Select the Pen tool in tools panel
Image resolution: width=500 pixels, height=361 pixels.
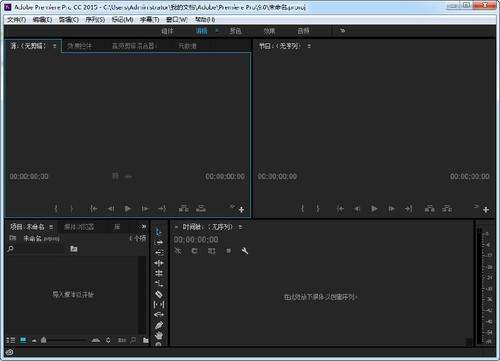(159, 325)
